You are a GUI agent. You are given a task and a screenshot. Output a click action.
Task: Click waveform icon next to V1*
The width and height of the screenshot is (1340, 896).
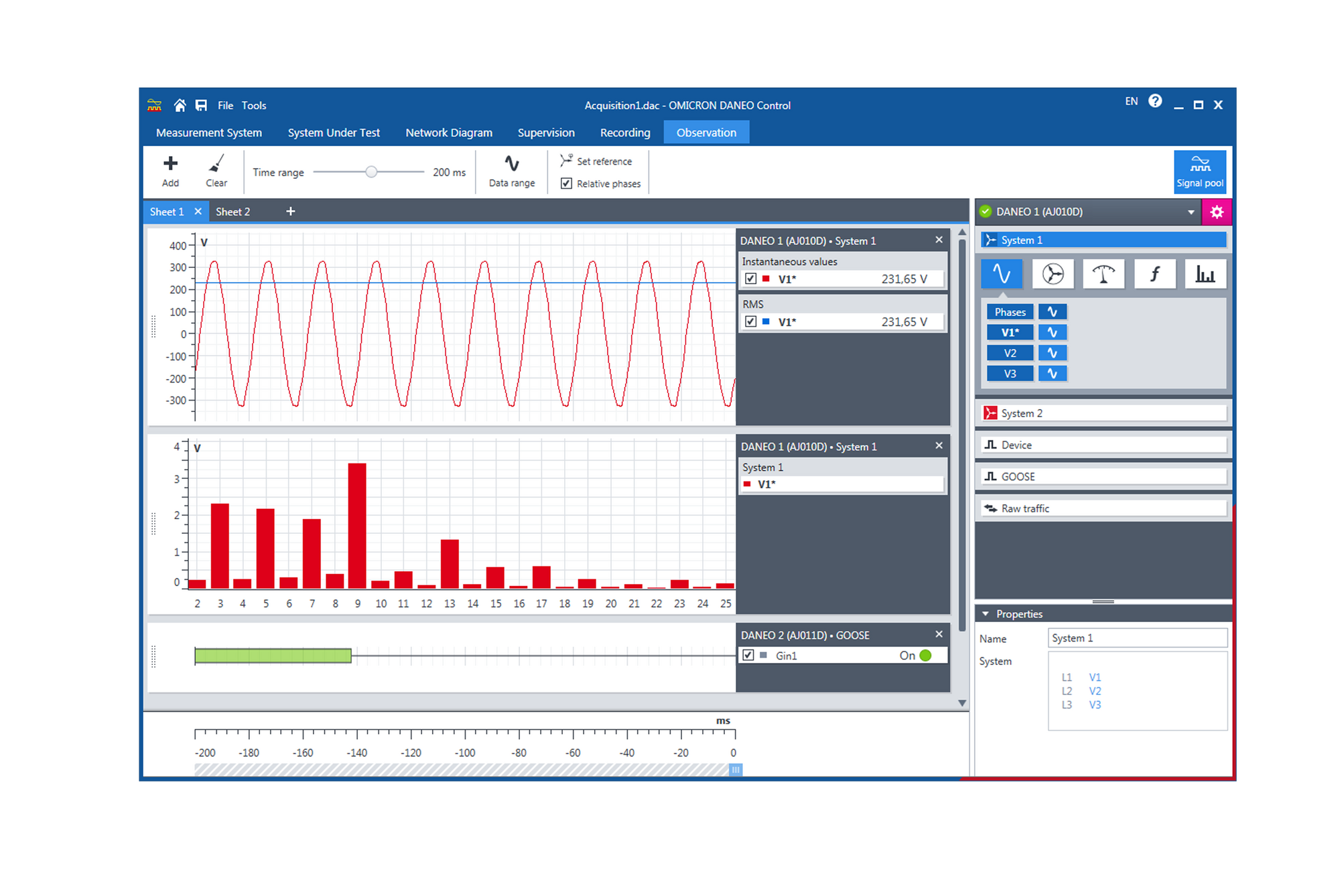tap(1053, 332)
